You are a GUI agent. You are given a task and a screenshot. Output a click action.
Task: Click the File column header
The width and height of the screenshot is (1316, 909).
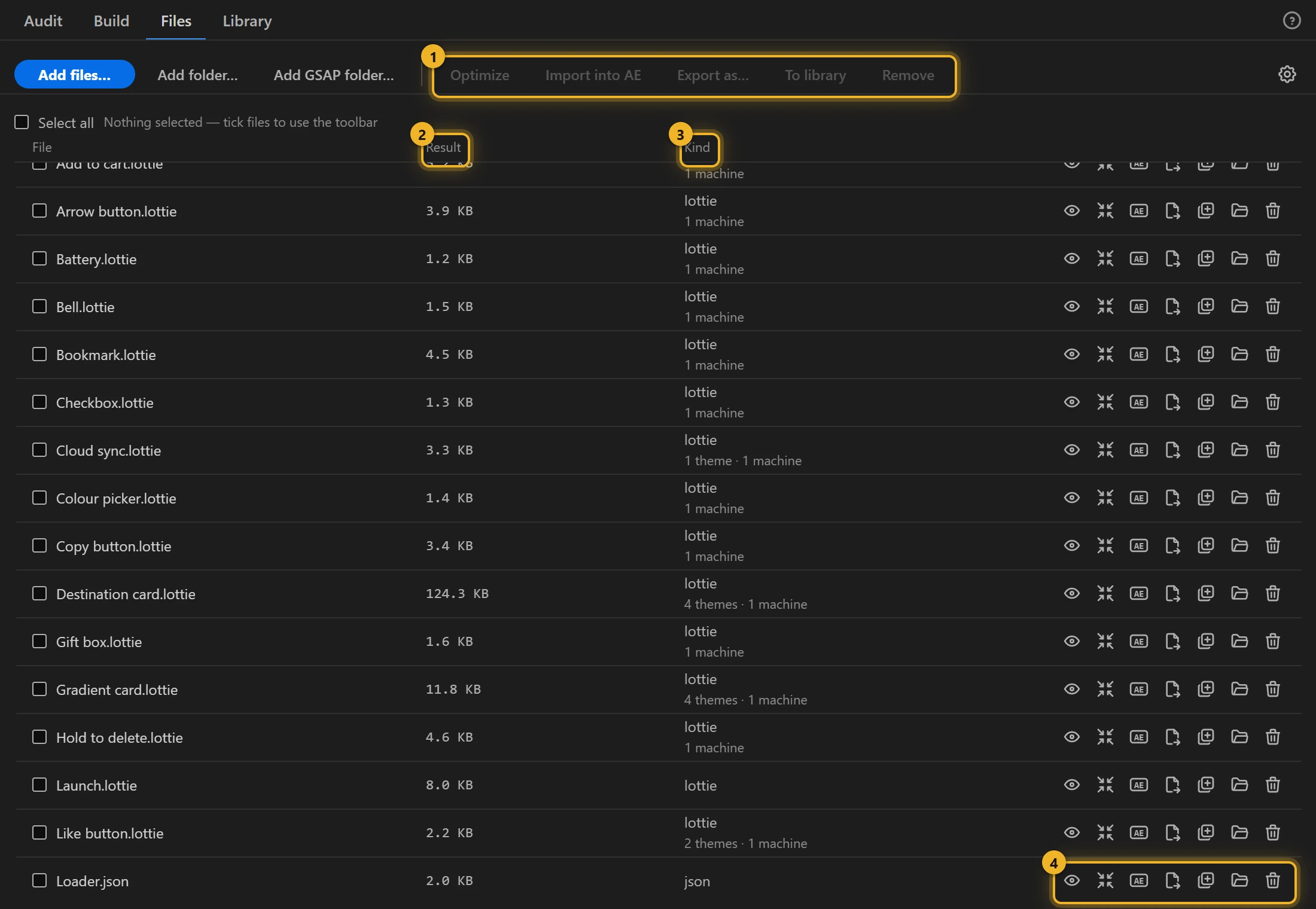(x=42, y=147)
